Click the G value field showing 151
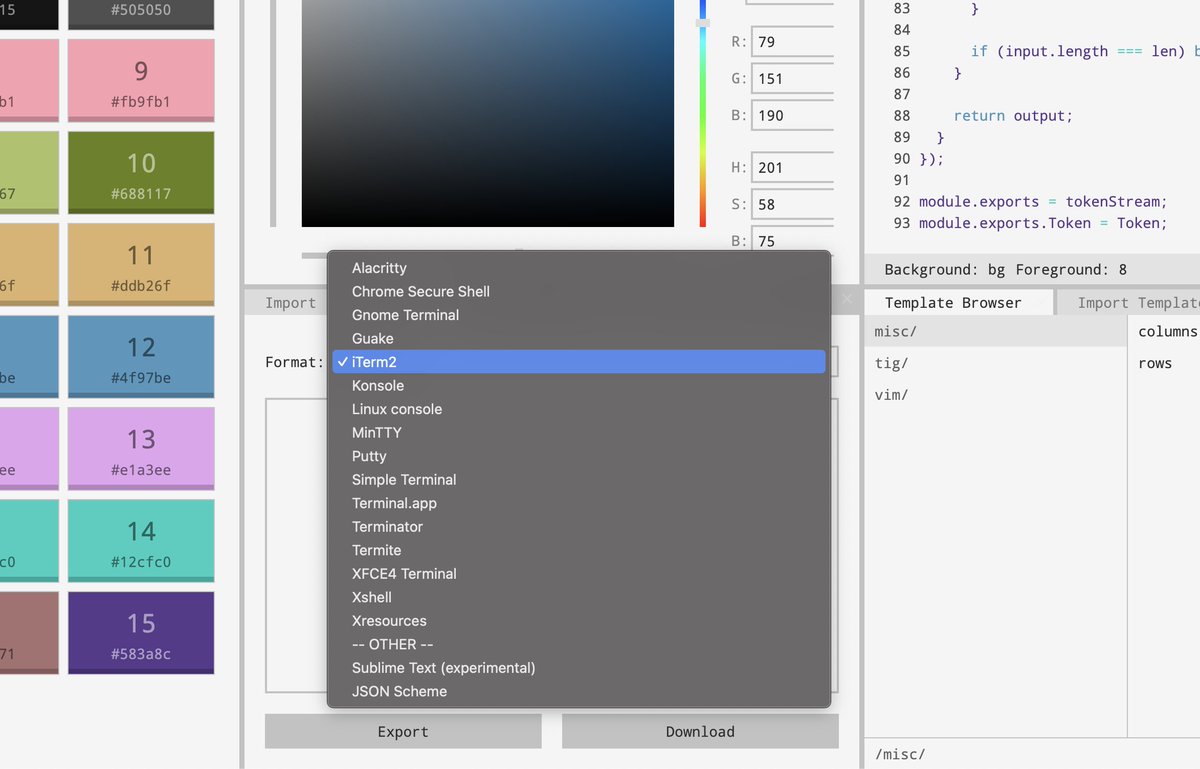The image size is (1200, 769). tap(793, 79)
